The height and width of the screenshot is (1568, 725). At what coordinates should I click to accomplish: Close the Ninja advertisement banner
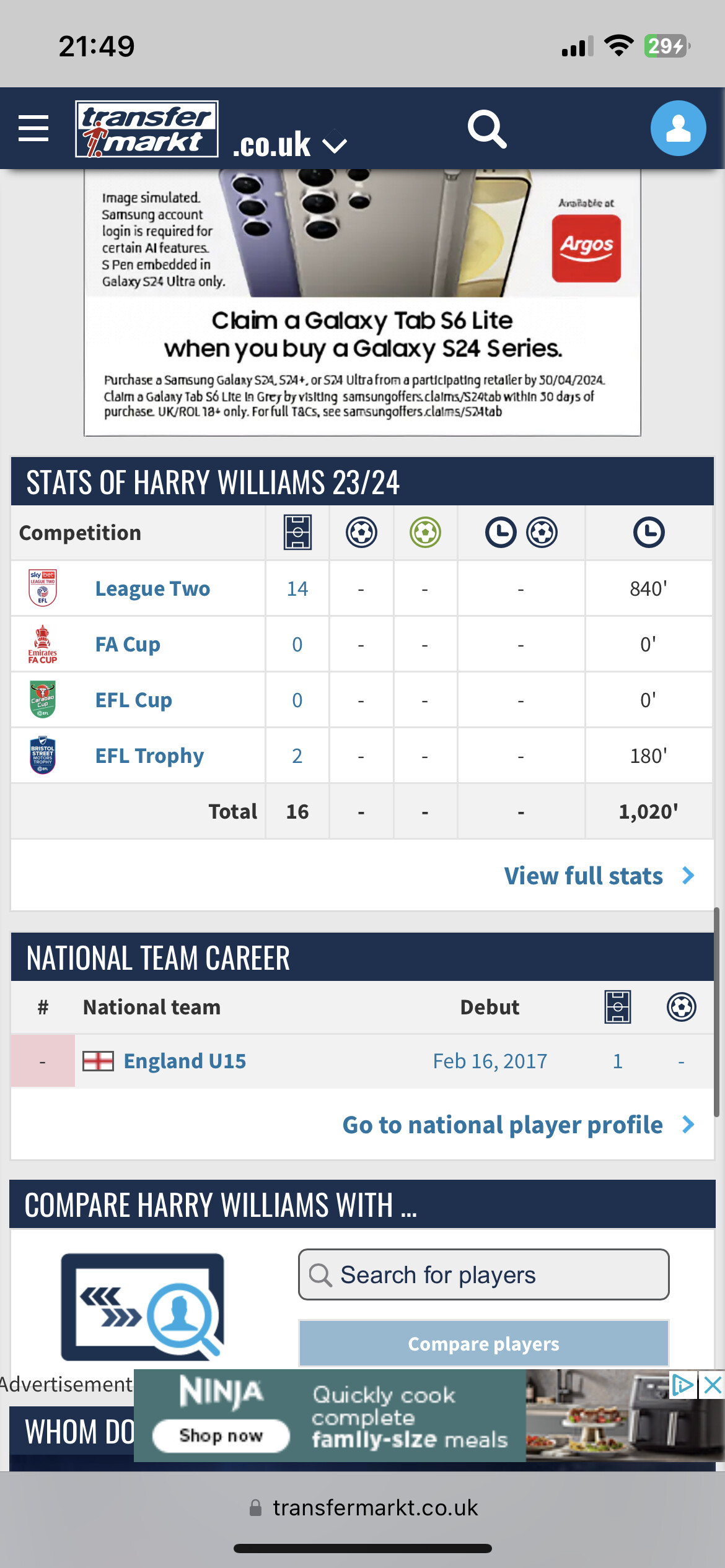(x=713, y=1385)
